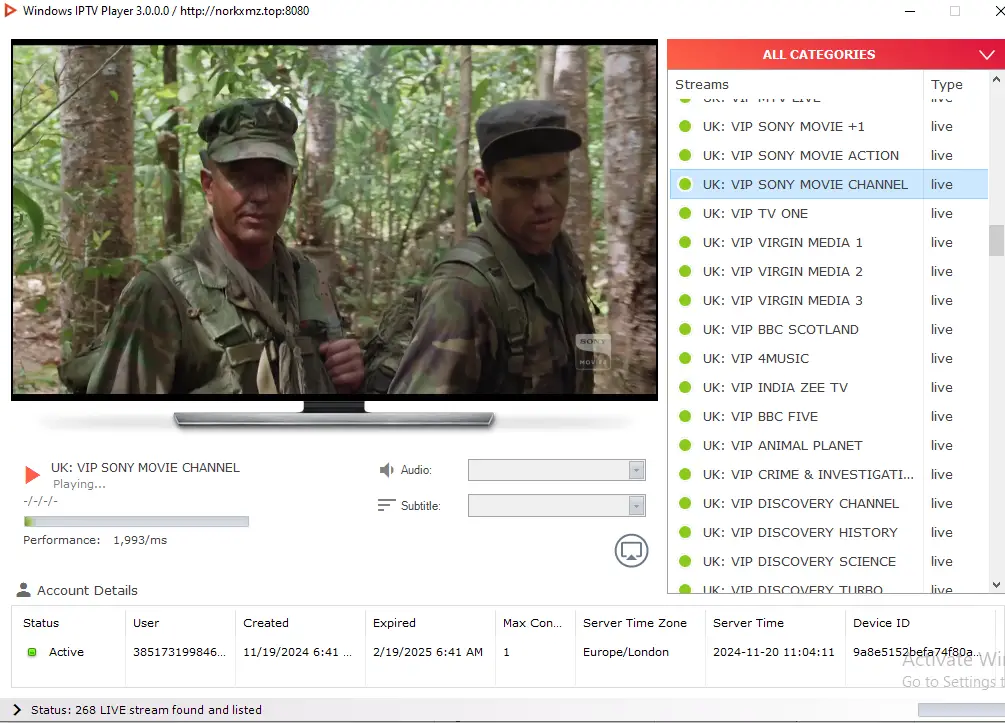Click the playback progress bar
The image size is (1005, 723).
point(136,522)
